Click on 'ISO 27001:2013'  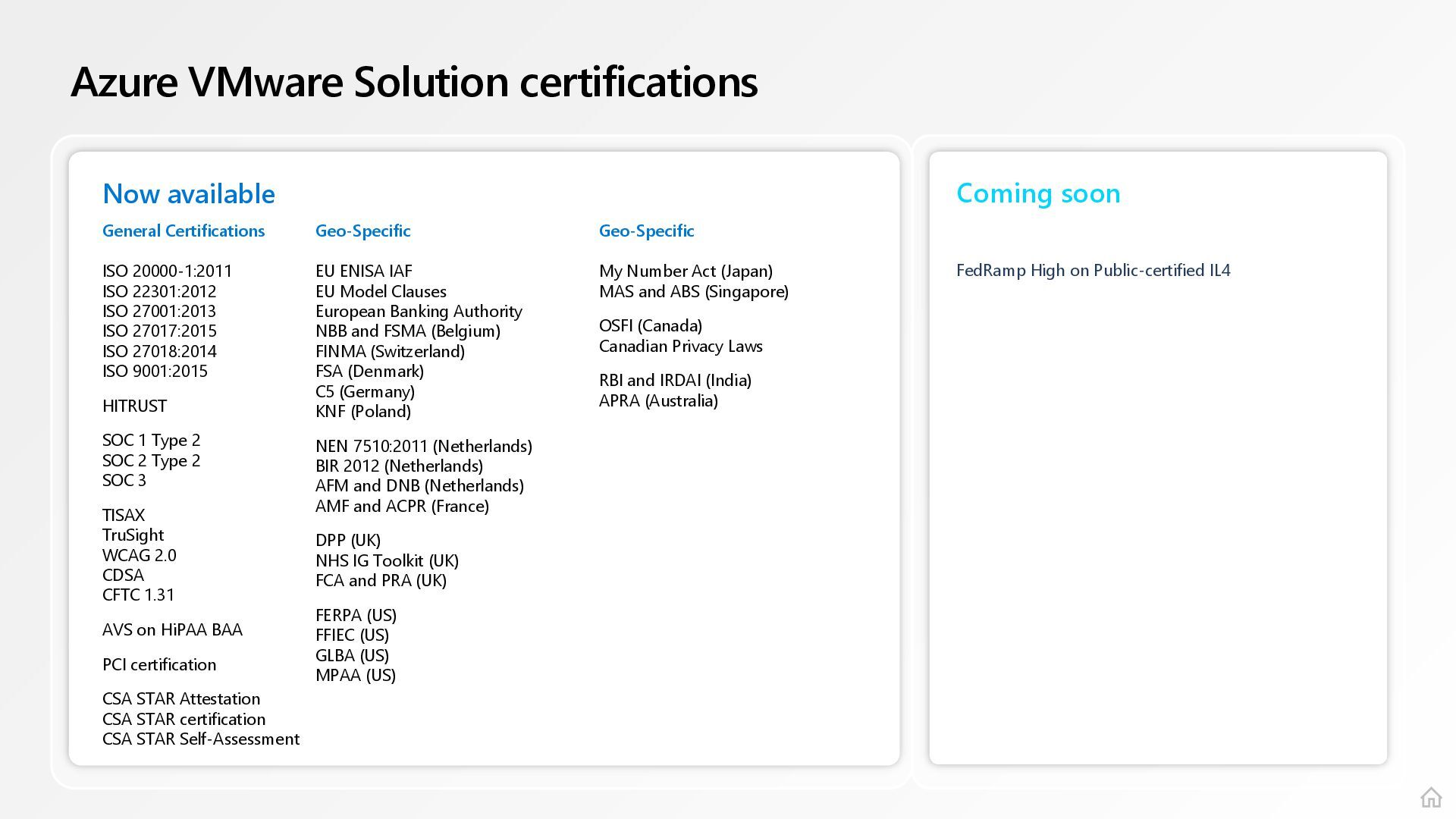(x=159, y=311)
